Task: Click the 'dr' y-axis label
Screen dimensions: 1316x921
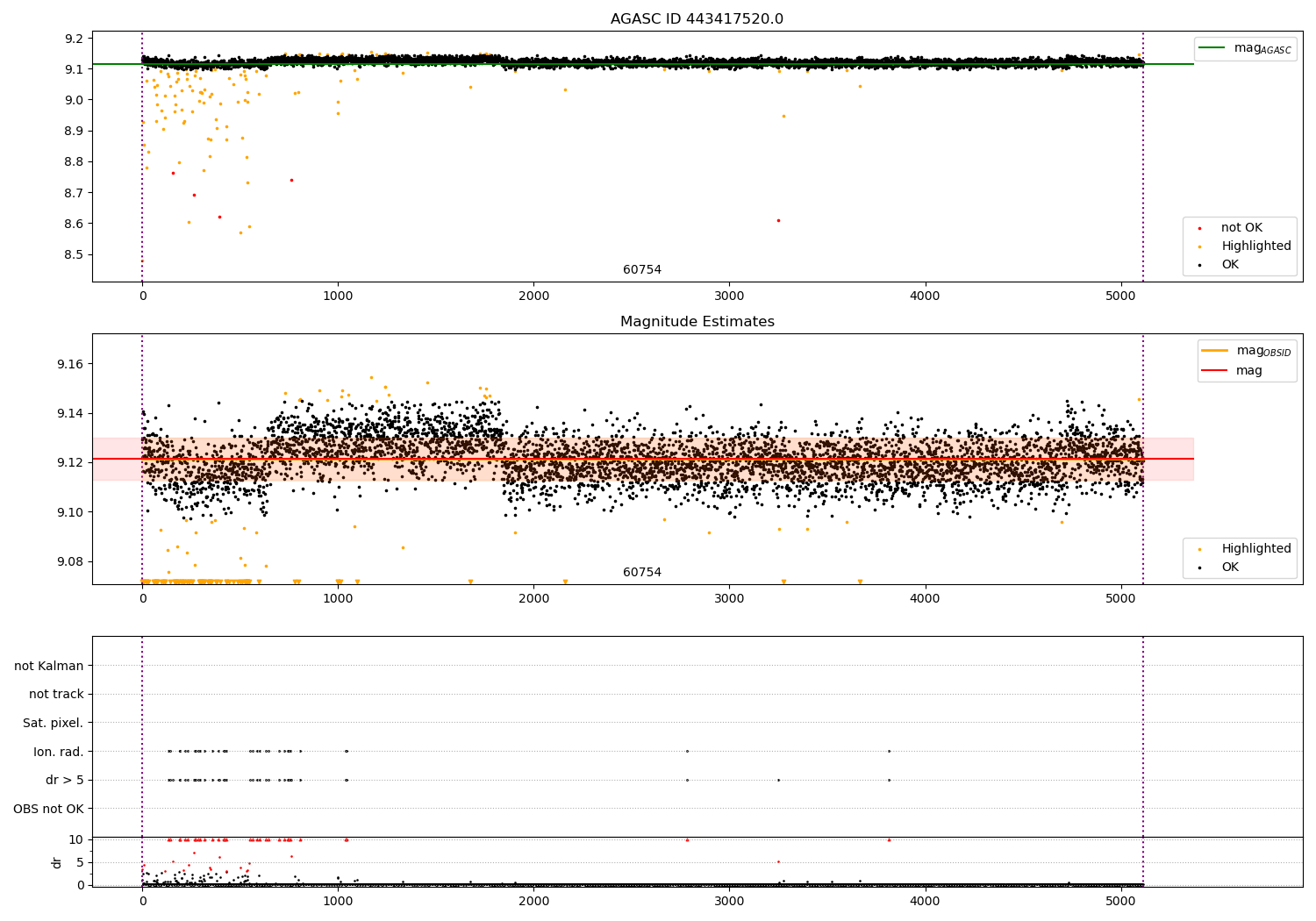Action: (57, 862)
